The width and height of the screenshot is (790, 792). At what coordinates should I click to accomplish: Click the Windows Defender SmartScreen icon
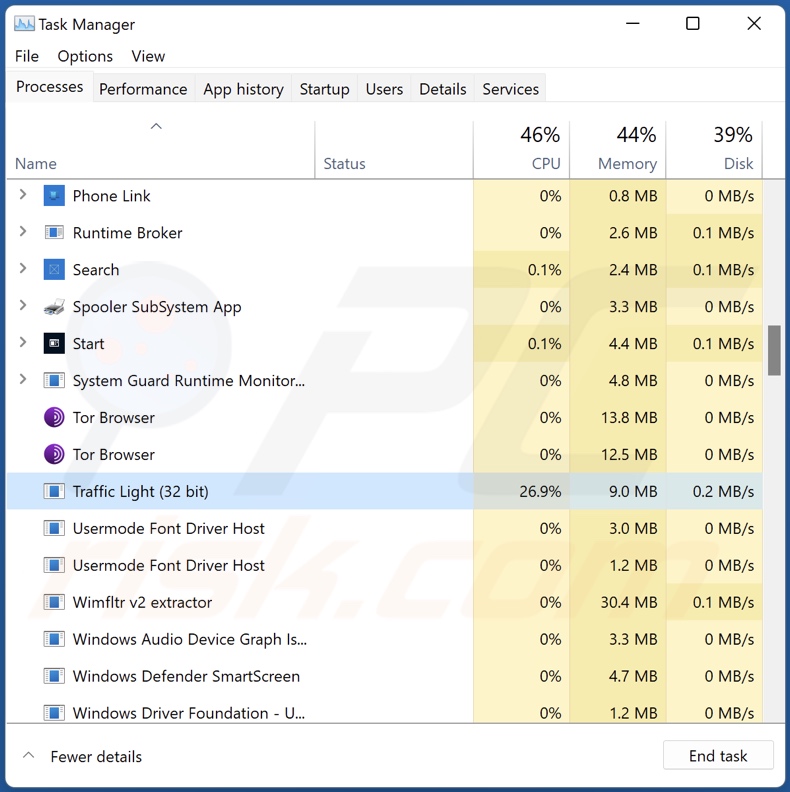(54, 677)
